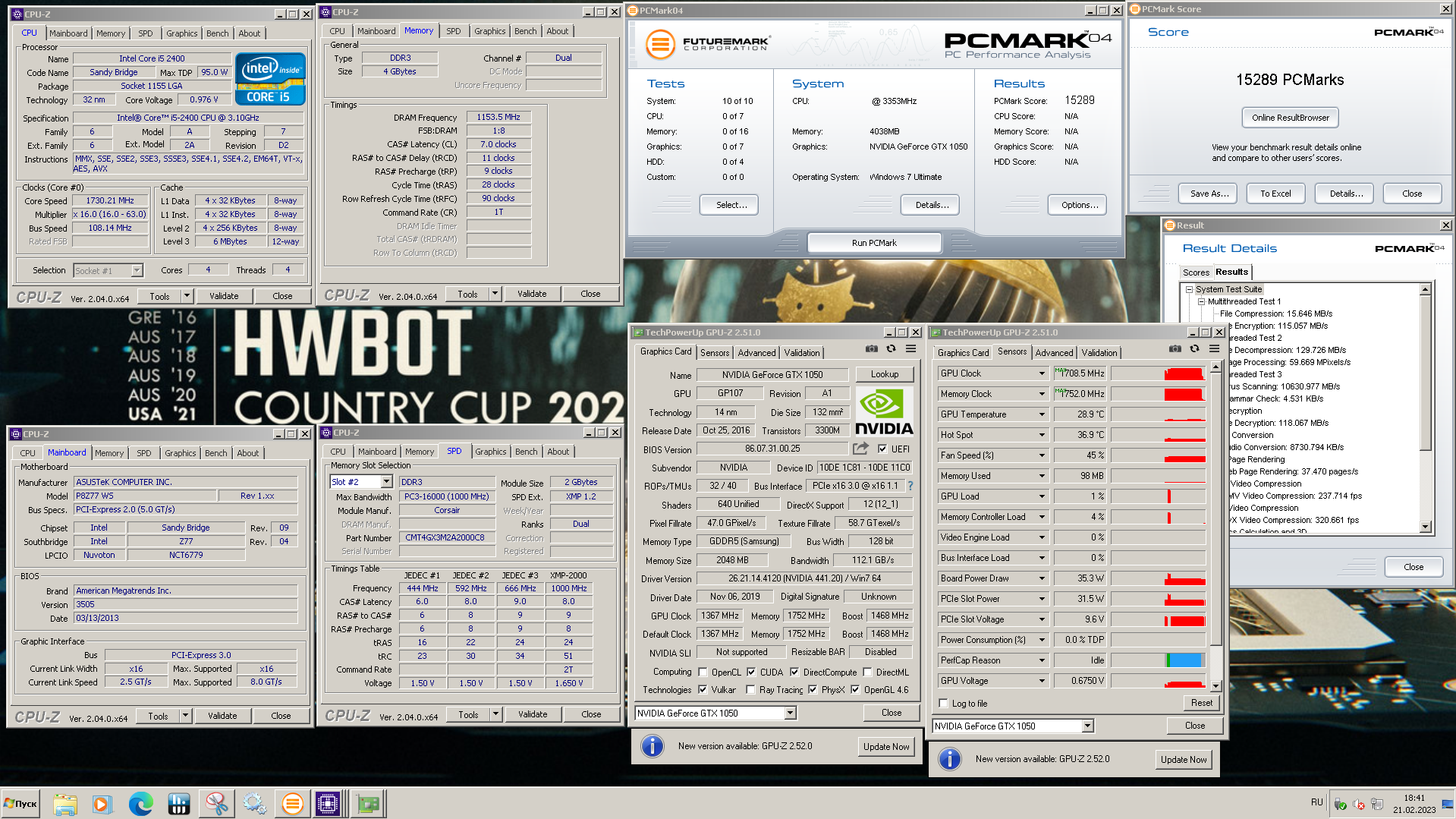Click the RU language indicator in taskbar
The image size is (1456, 819).
[x=1316, y=802]
